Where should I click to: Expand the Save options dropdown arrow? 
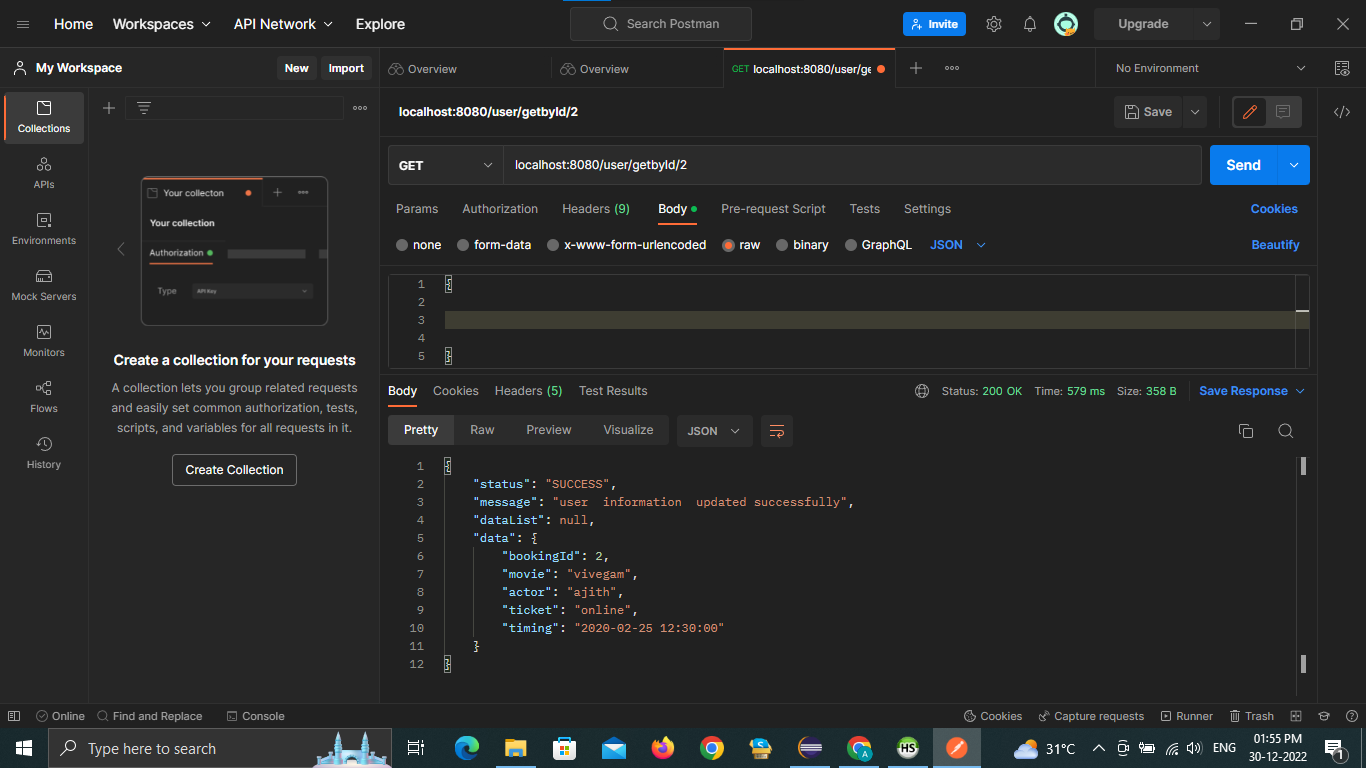[1194, 112]
